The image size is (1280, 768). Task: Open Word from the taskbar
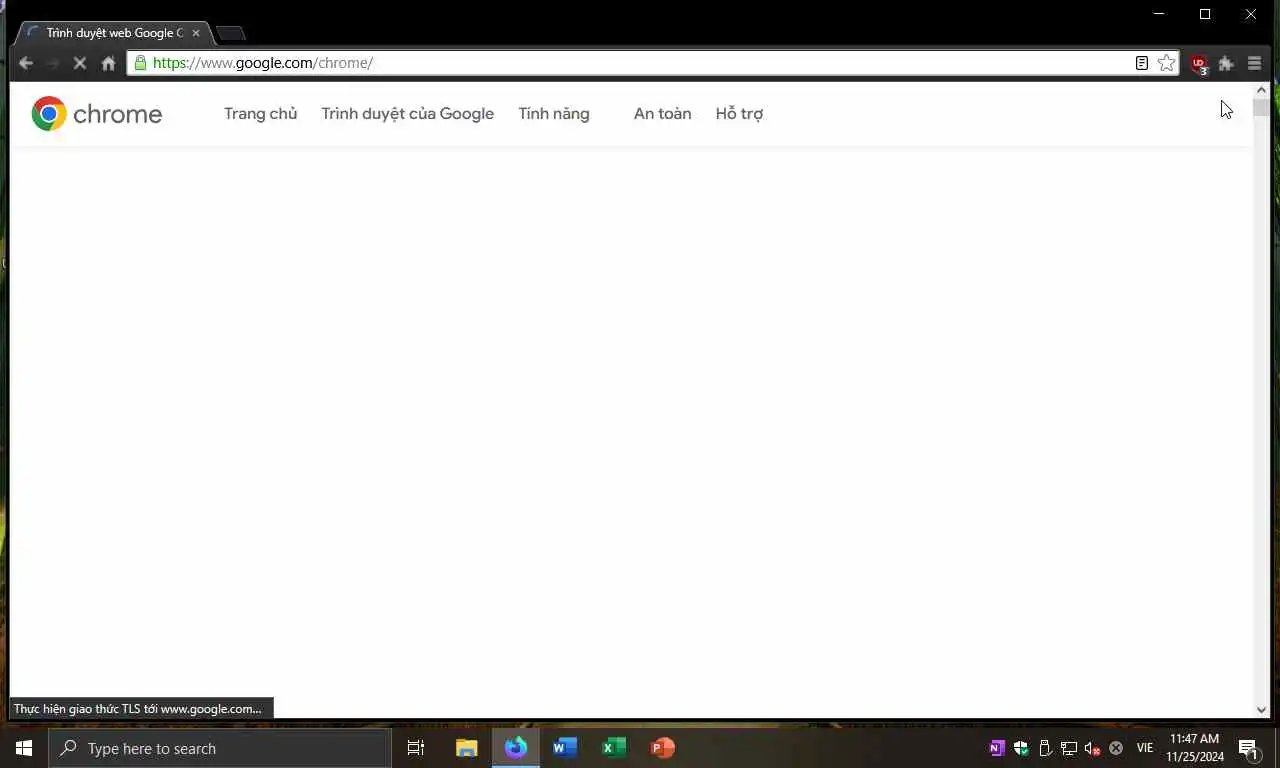(x=565, y=748)
